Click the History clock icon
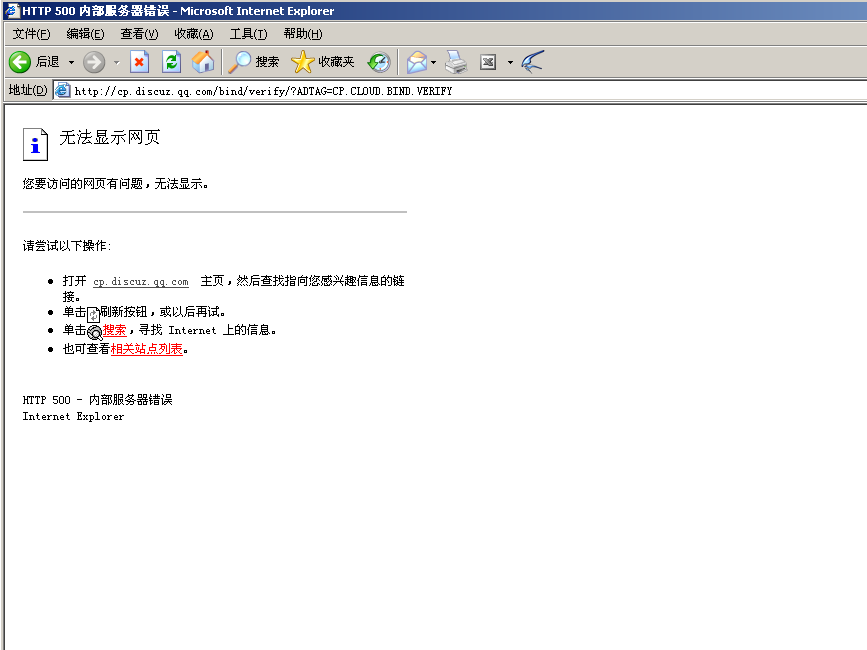This screenshot has width=867, height=650. pos(379,62)
